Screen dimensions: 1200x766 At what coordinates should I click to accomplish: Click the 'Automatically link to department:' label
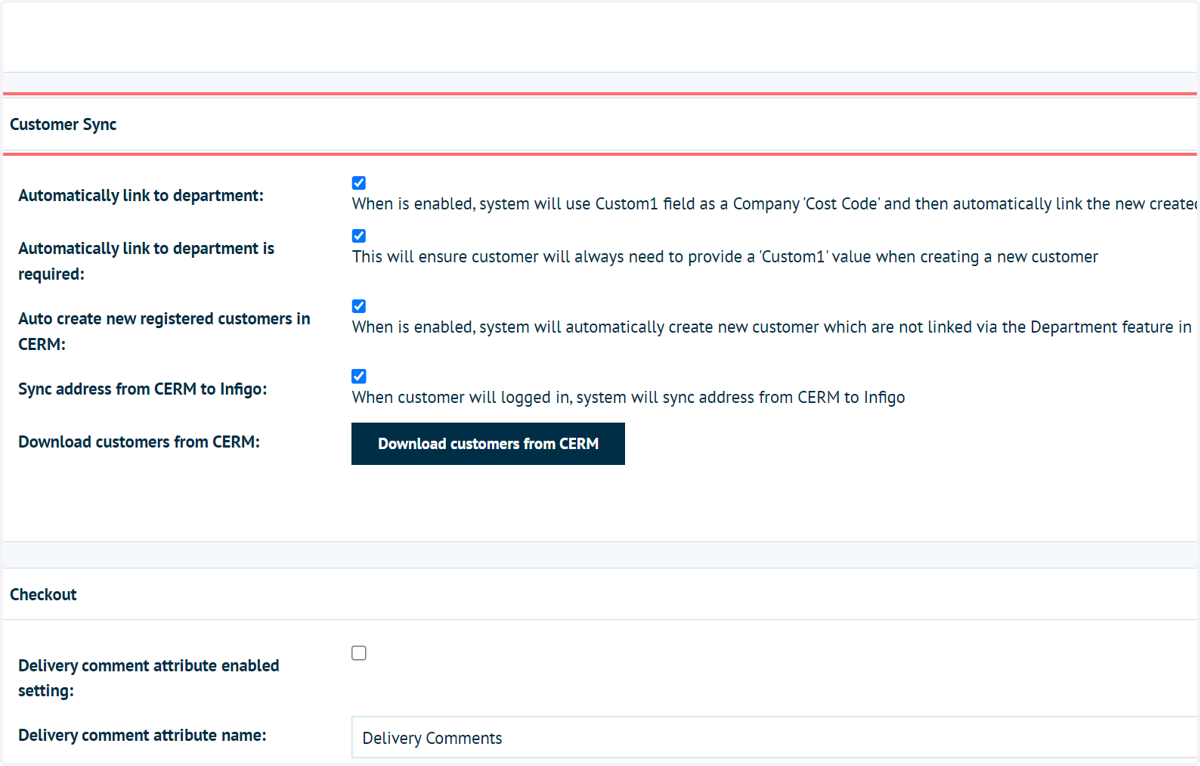coord(141,196)
